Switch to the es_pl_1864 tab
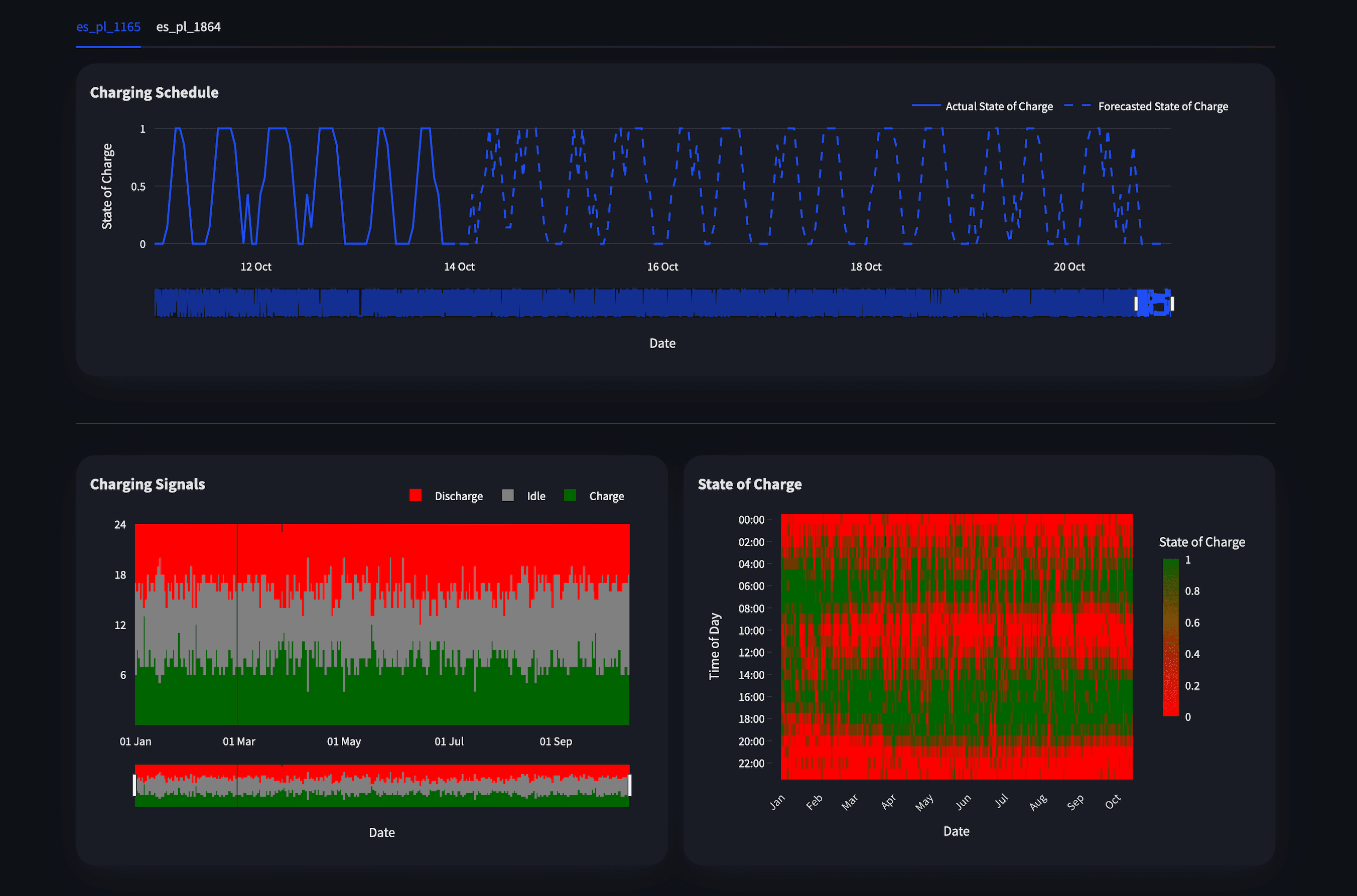The height and width of the screenshot is (896, 1357). 188,27
